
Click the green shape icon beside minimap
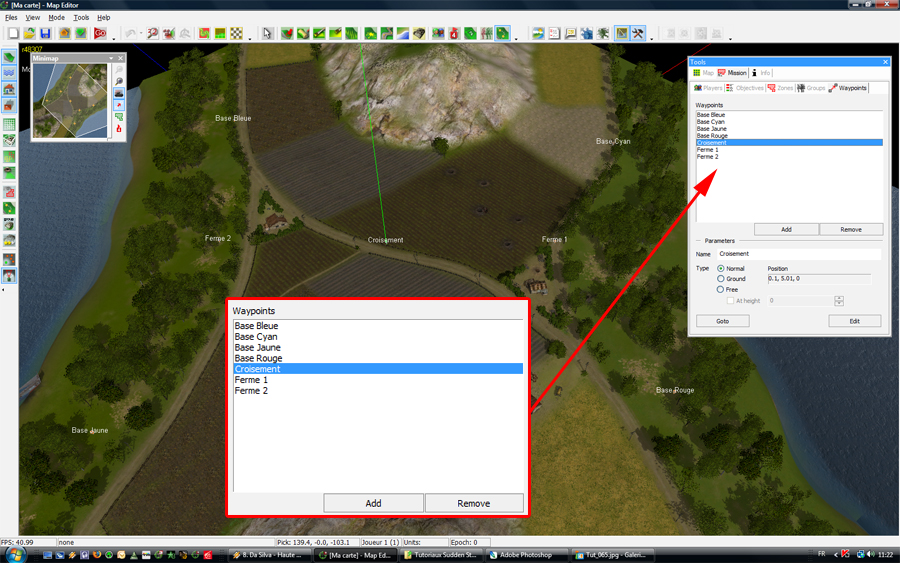tap(119, 117)
